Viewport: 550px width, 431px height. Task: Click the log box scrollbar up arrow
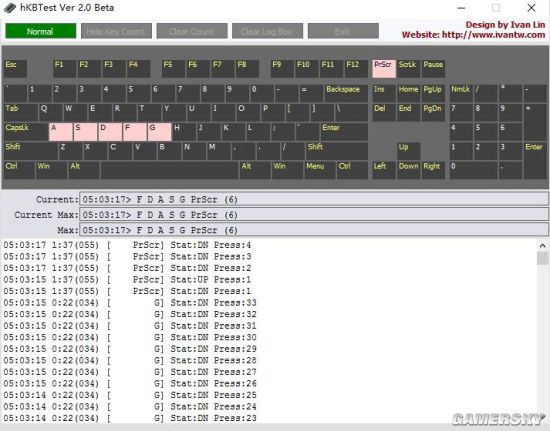coord(542,245)
